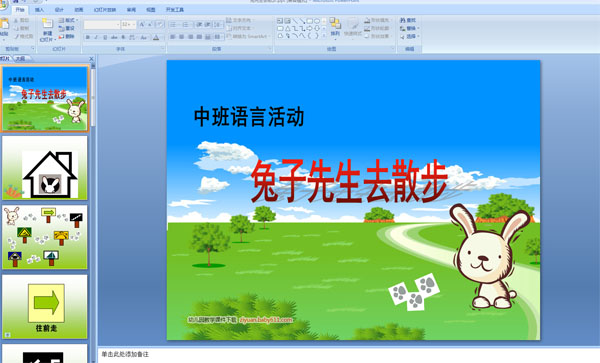The width and height of the screenshot is (600, 363).
Task: Select the Find binoculars icon in the Editing group
Action: coord(403,20)
